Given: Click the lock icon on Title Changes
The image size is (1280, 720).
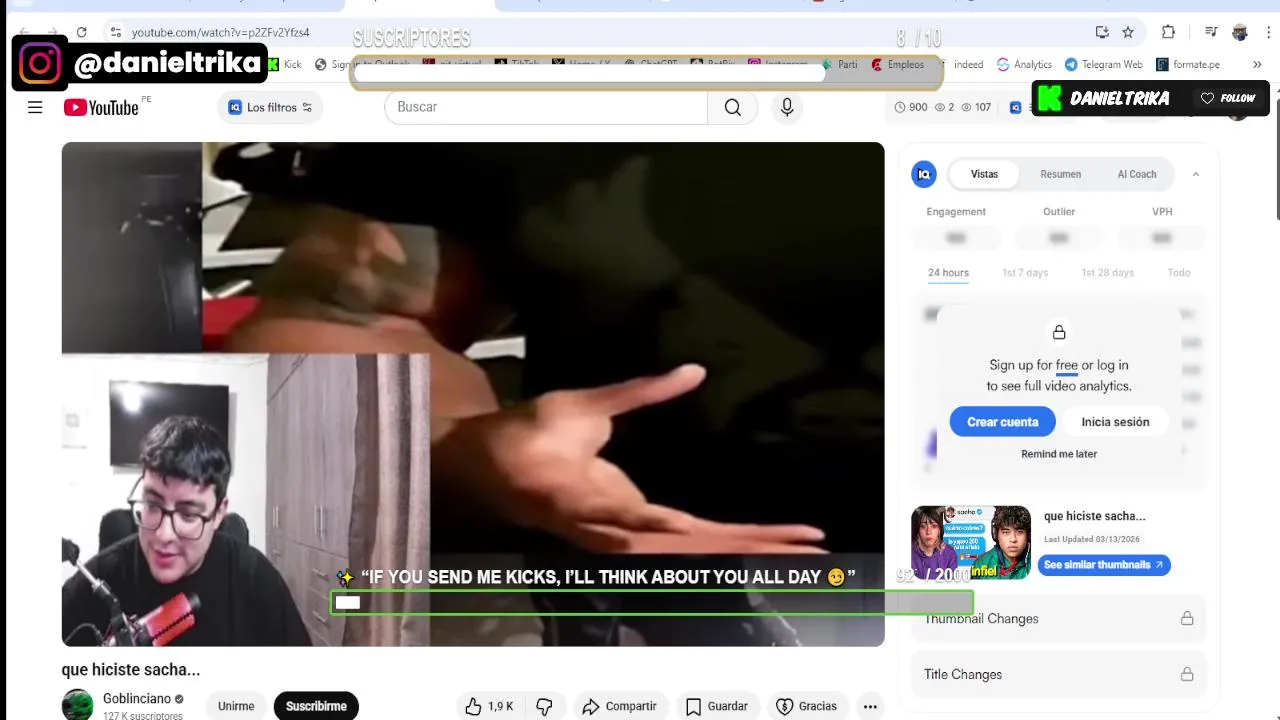Looking at the screenshot, I should [x=1187, y=675].
